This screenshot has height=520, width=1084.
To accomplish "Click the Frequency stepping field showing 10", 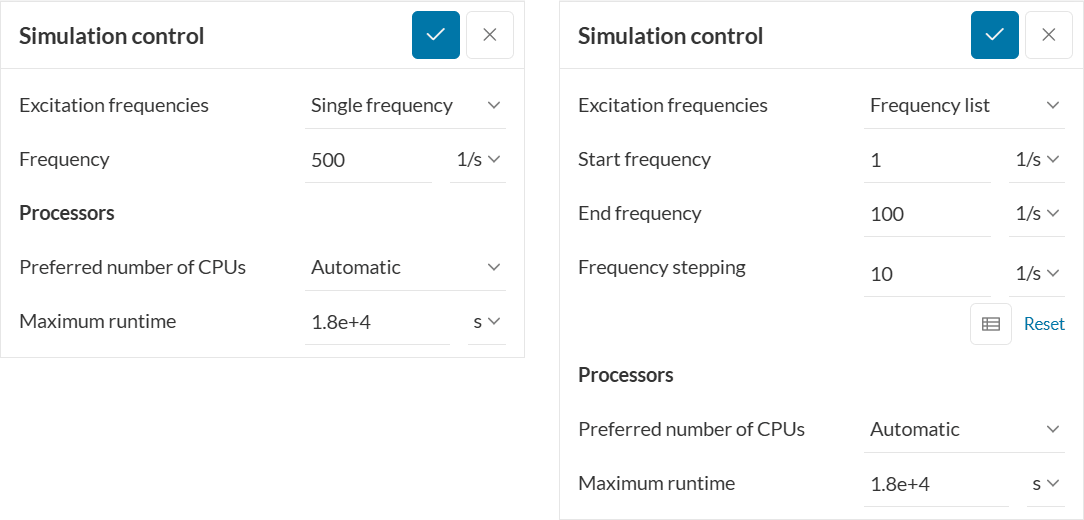I will pyautogui.click(x=927, y=273).
